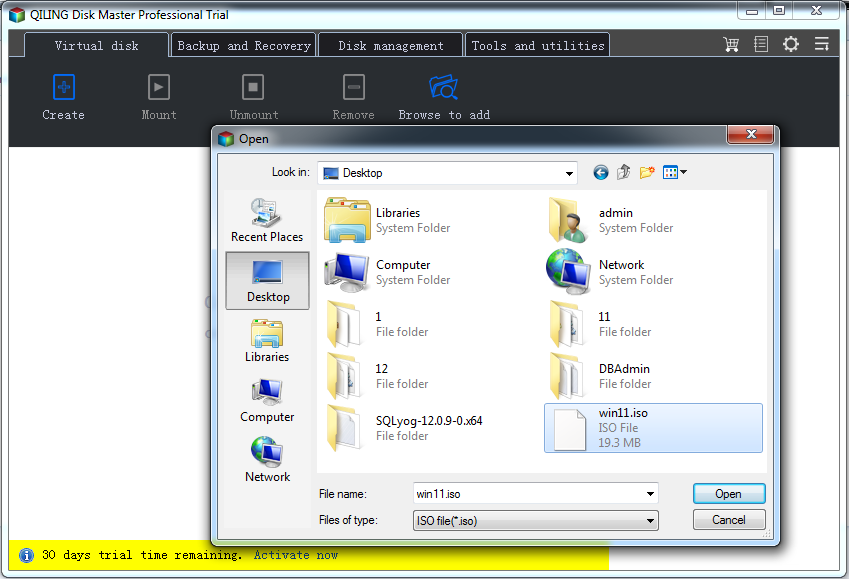Select Desktop in the places bar
Screen dimensions: 849x579
(267, 281)
